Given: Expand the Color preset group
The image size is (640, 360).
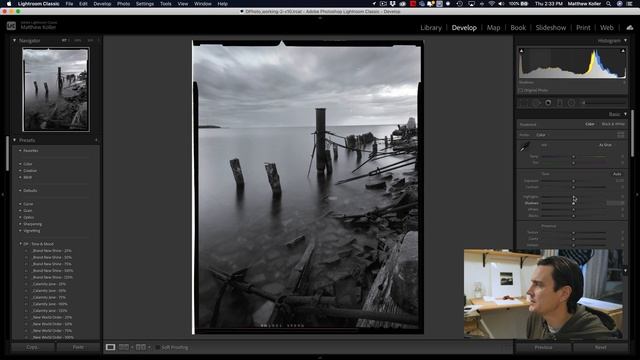Looking at the screenshot, I should tap(20, 164).
